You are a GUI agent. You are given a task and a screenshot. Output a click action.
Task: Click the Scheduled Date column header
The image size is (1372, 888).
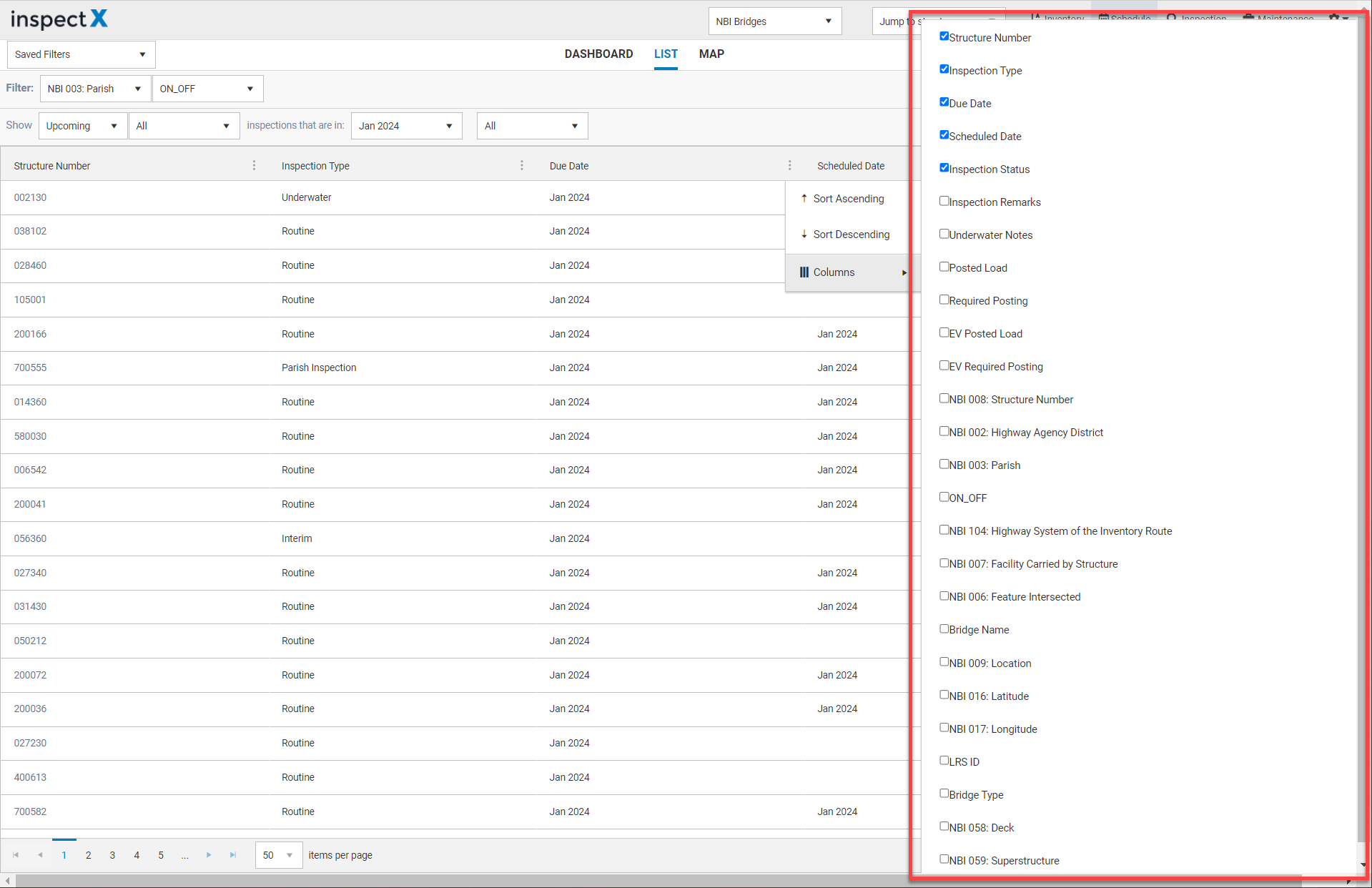[x=851, y=166]
